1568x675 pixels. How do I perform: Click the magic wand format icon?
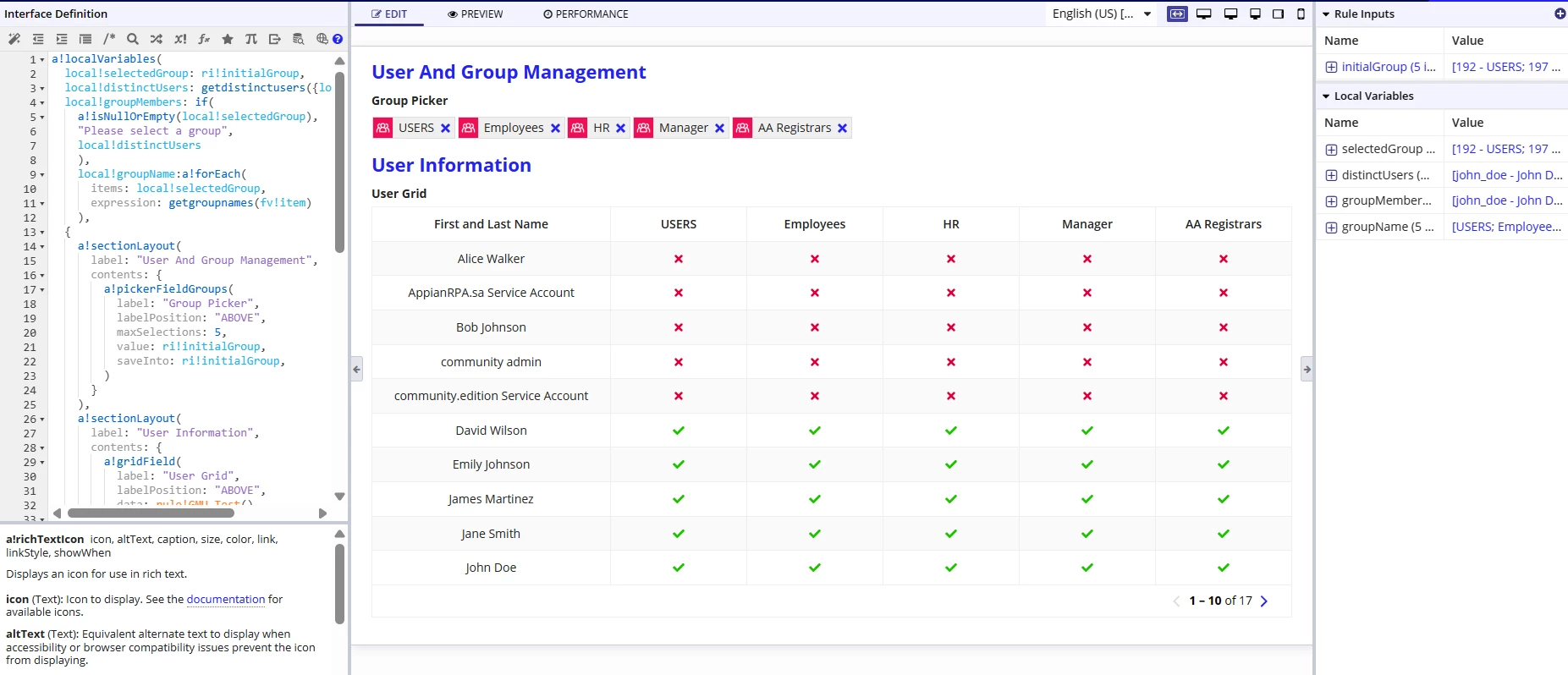pos(14,39)
